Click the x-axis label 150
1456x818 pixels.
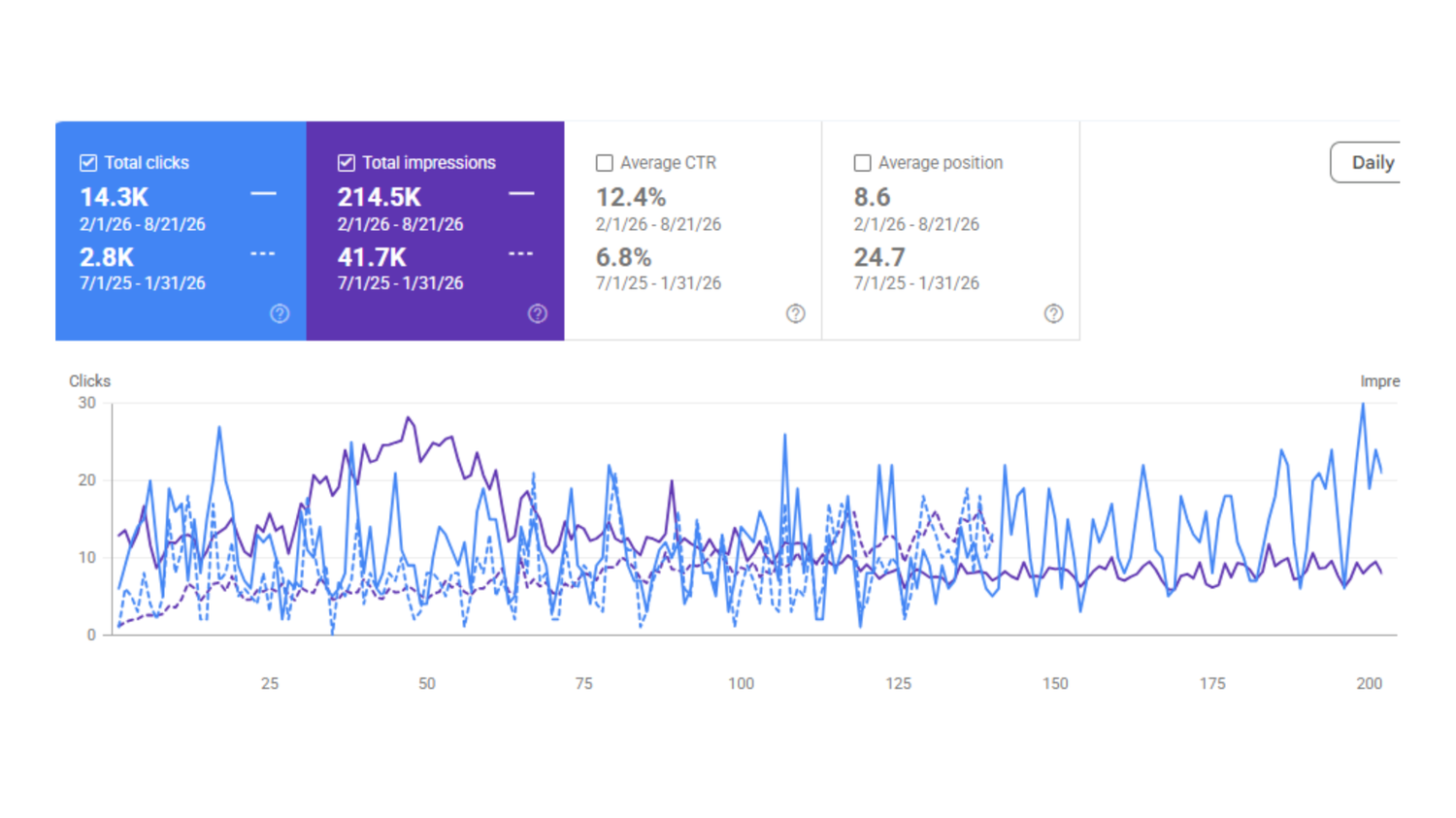1055,683
